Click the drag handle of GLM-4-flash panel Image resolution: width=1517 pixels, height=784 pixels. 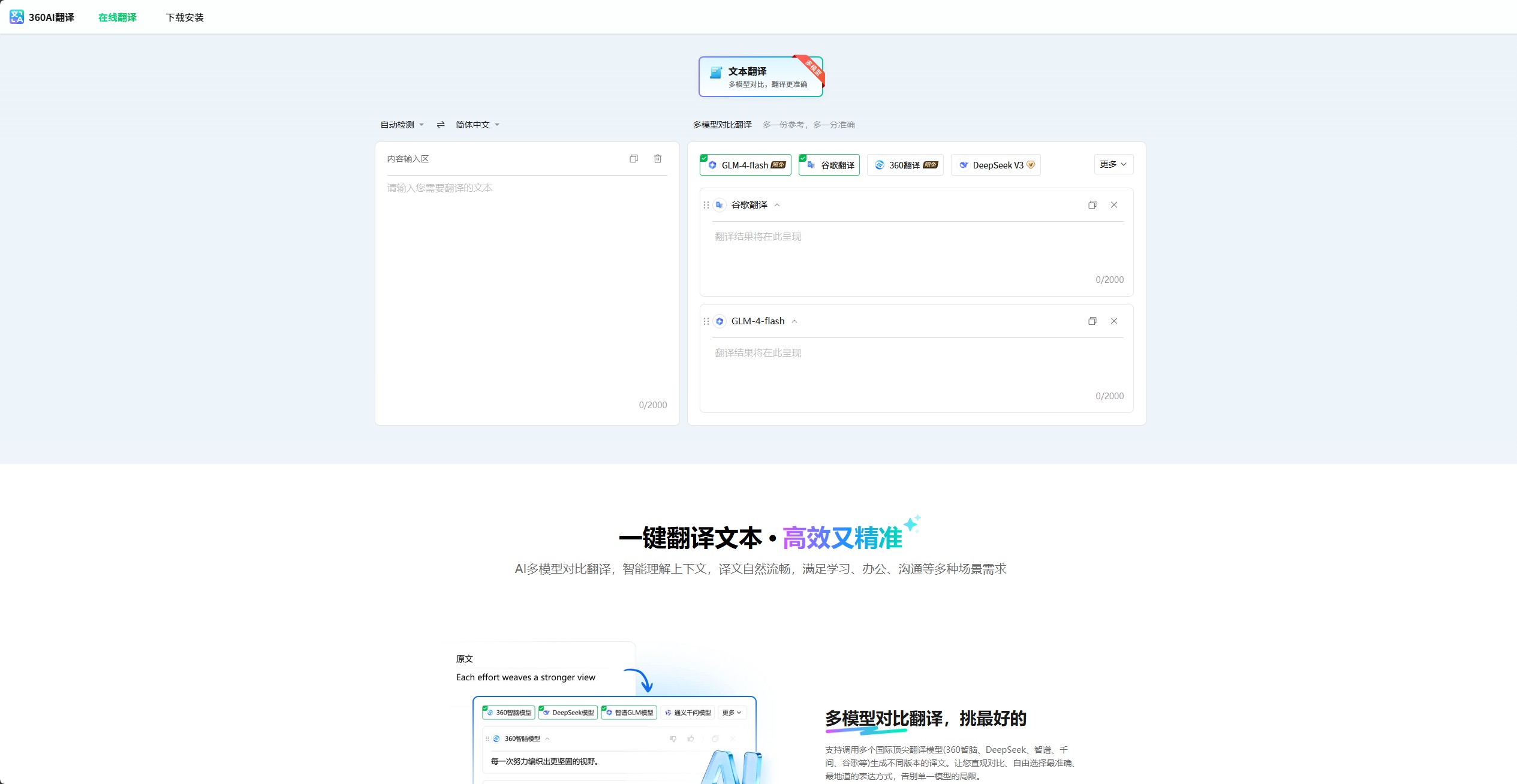click(x=706, y=321)
